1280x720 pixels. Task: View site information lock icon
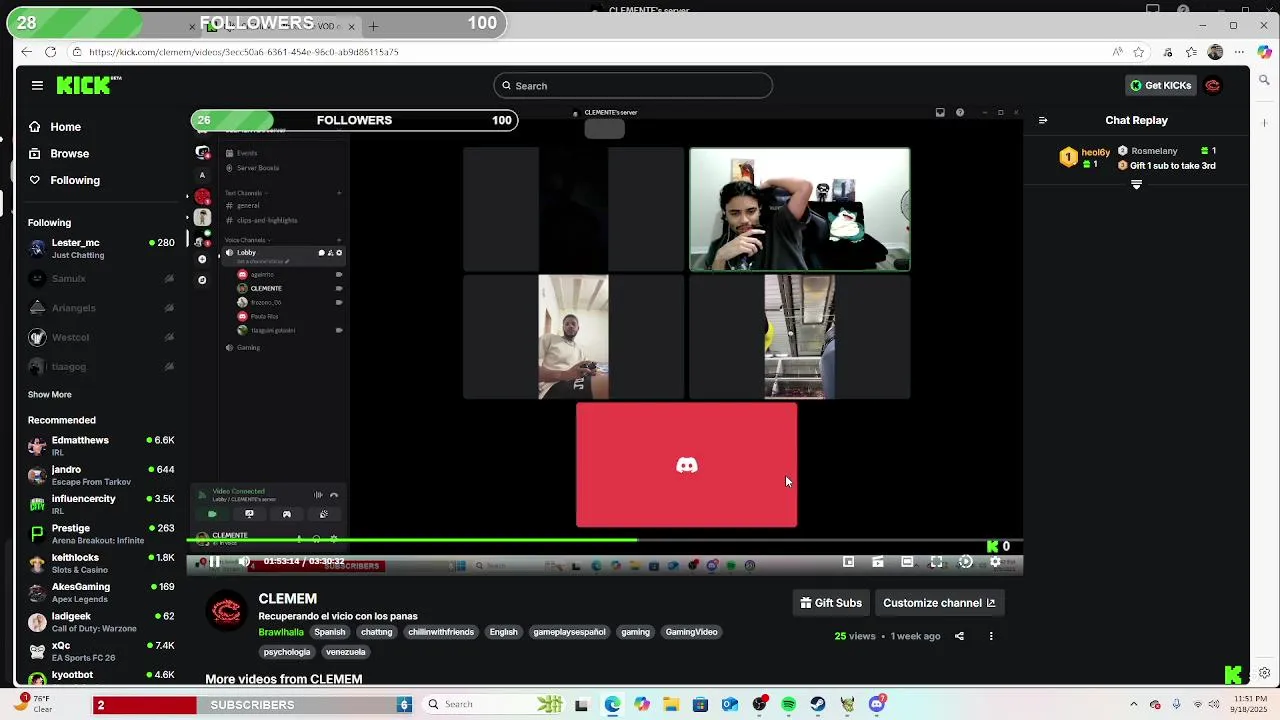click(77, 52)
